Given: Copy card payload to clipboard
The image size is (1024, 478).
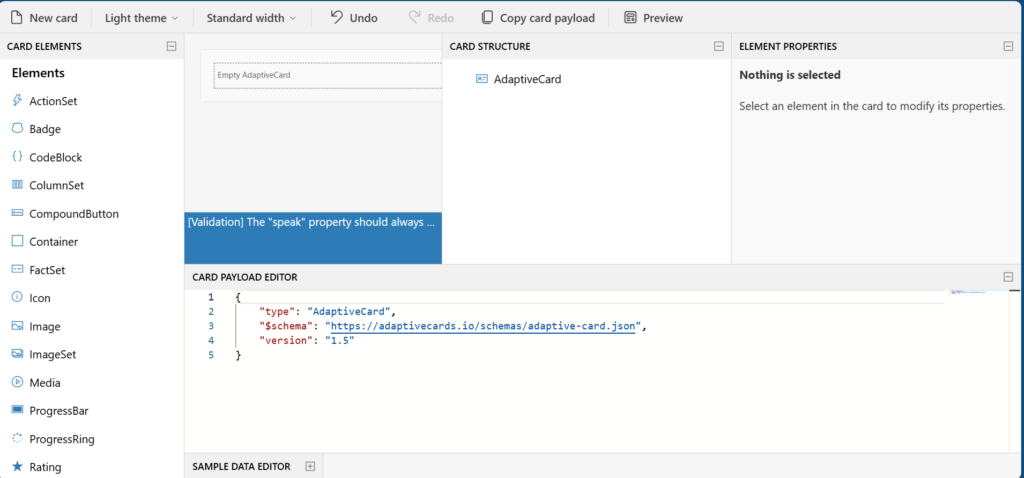Looking at the screenshot, I should pos(538,18).
